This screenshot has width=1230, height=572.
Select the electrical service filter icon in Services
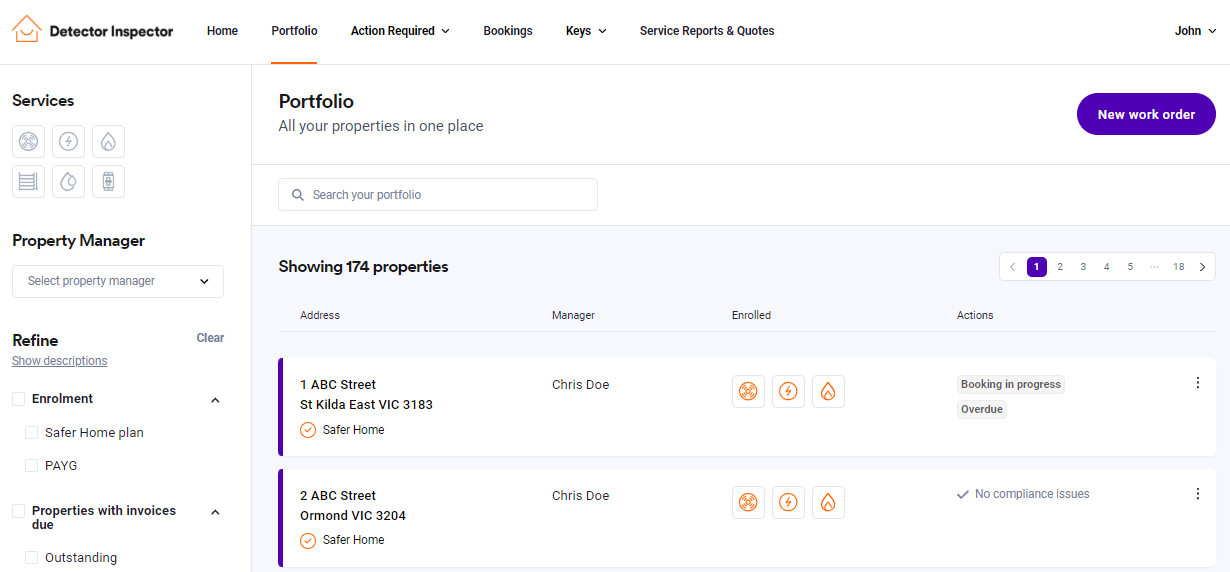tap(68, 141)
